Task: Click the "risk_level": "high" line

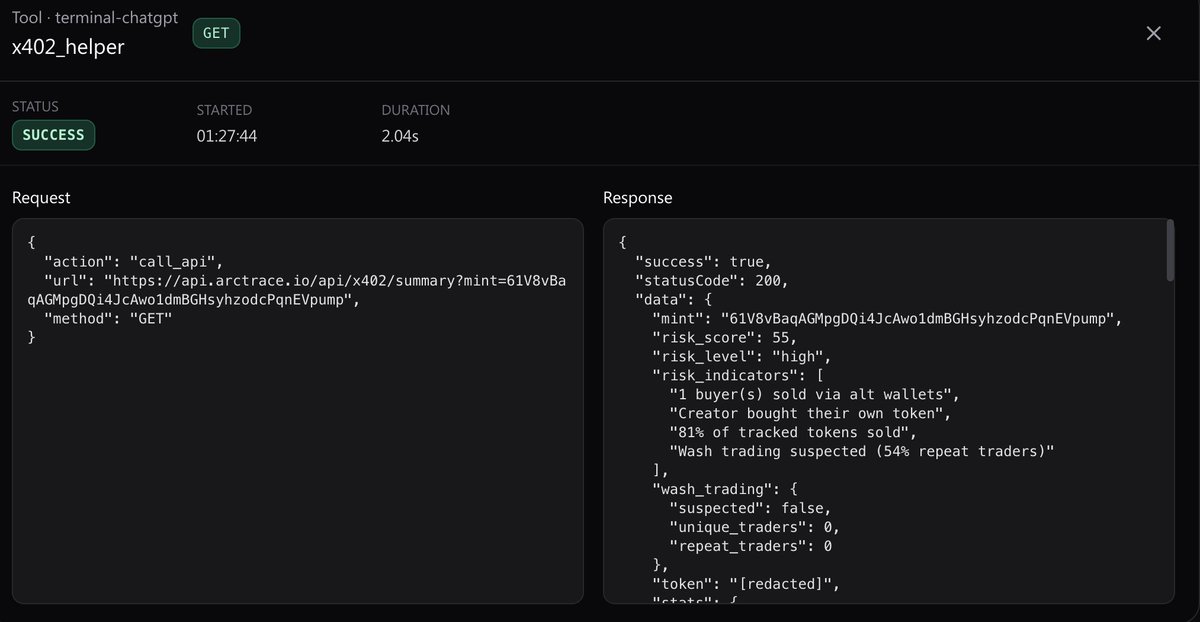Action: (x=741, y=356)
